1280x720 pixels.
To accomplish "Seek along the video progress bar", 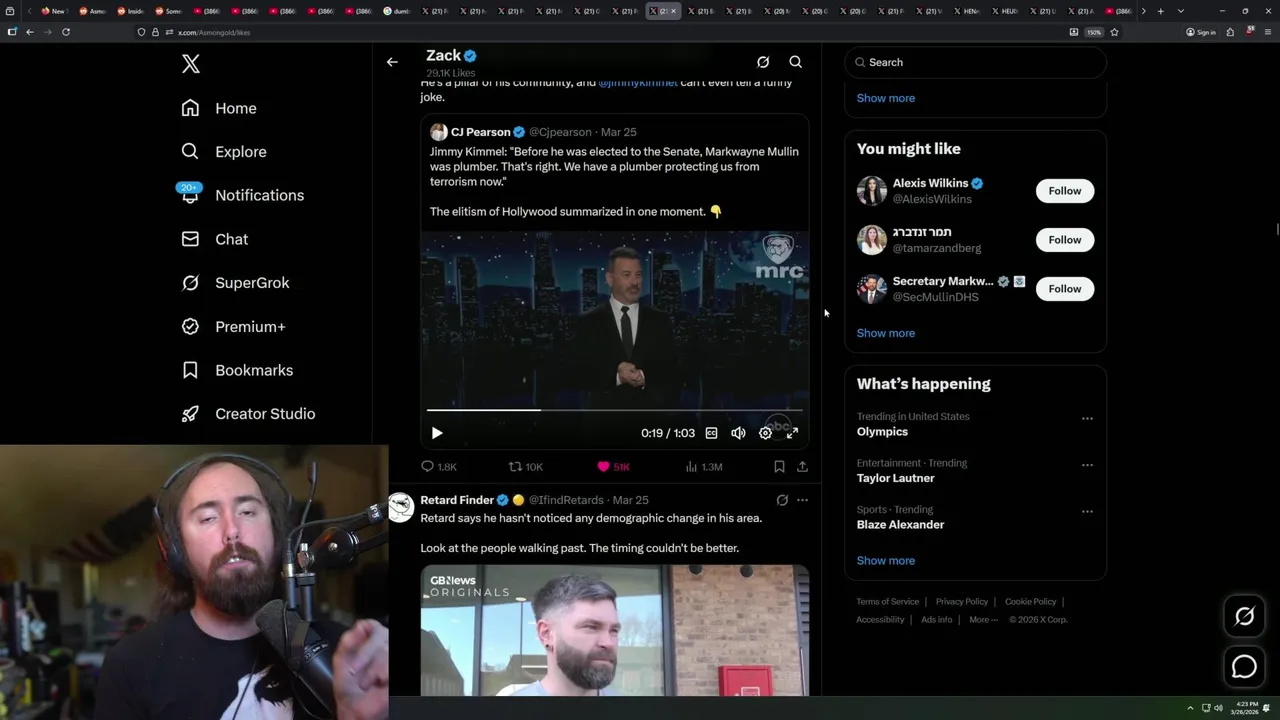I will 615,410.
